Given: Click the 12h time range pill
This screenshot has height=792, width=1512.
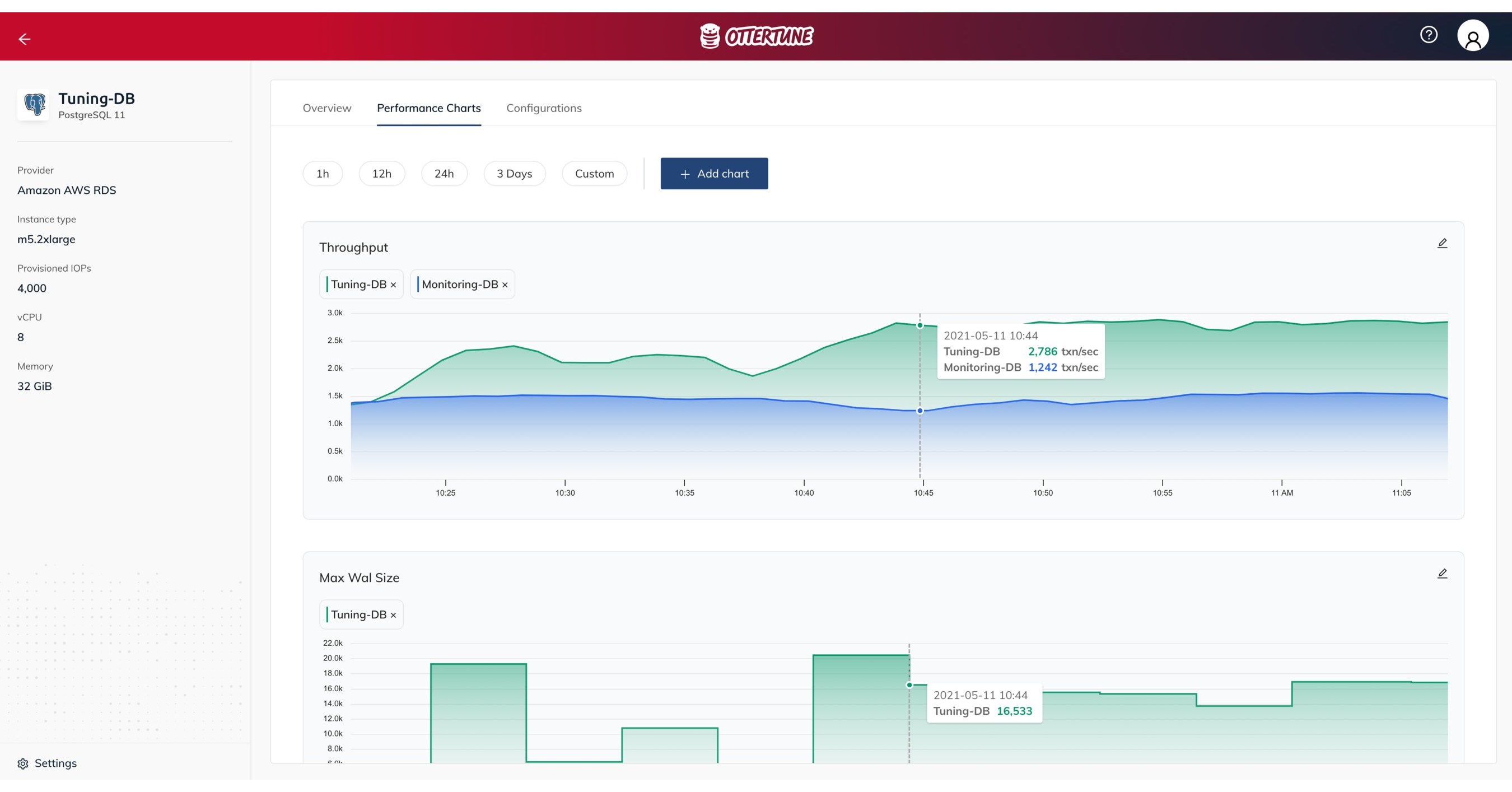Looking at the screenshot, I should [381, 173].
